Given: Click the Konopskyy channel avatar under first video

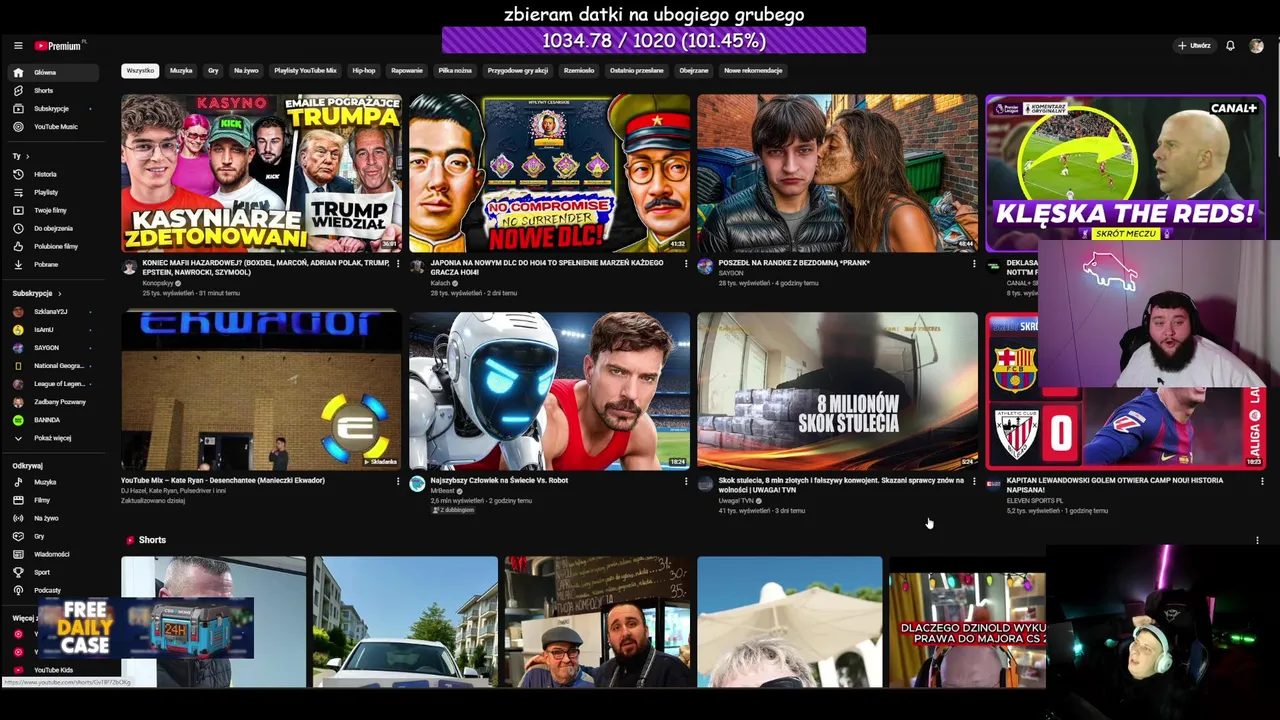Looking at the screenshot, I should click(x=129, y=267).
